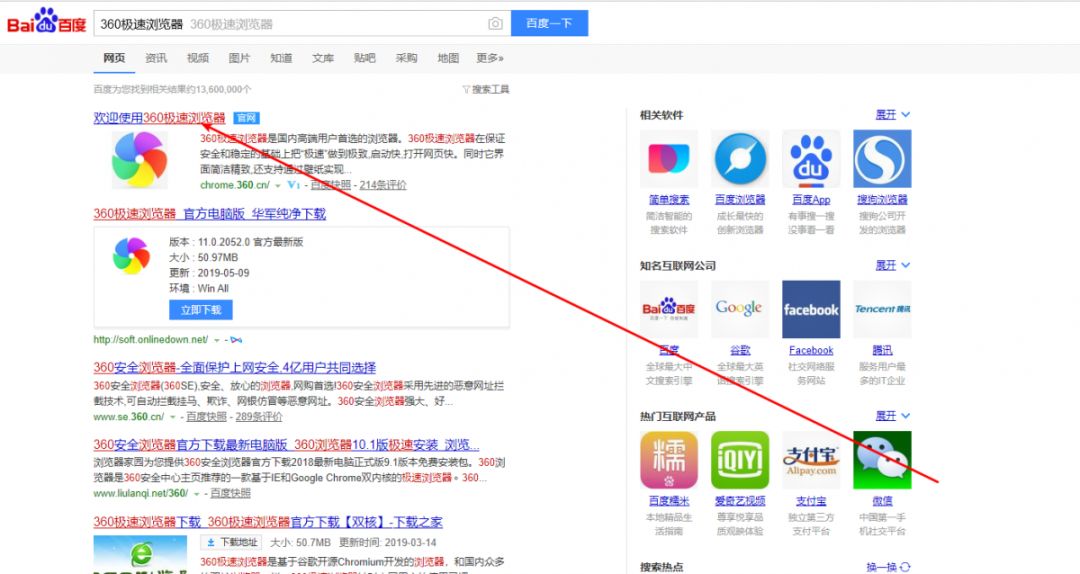Click the 搜索工具 link
This screenshot has height=574, width=1080.
tap(490, 90)
